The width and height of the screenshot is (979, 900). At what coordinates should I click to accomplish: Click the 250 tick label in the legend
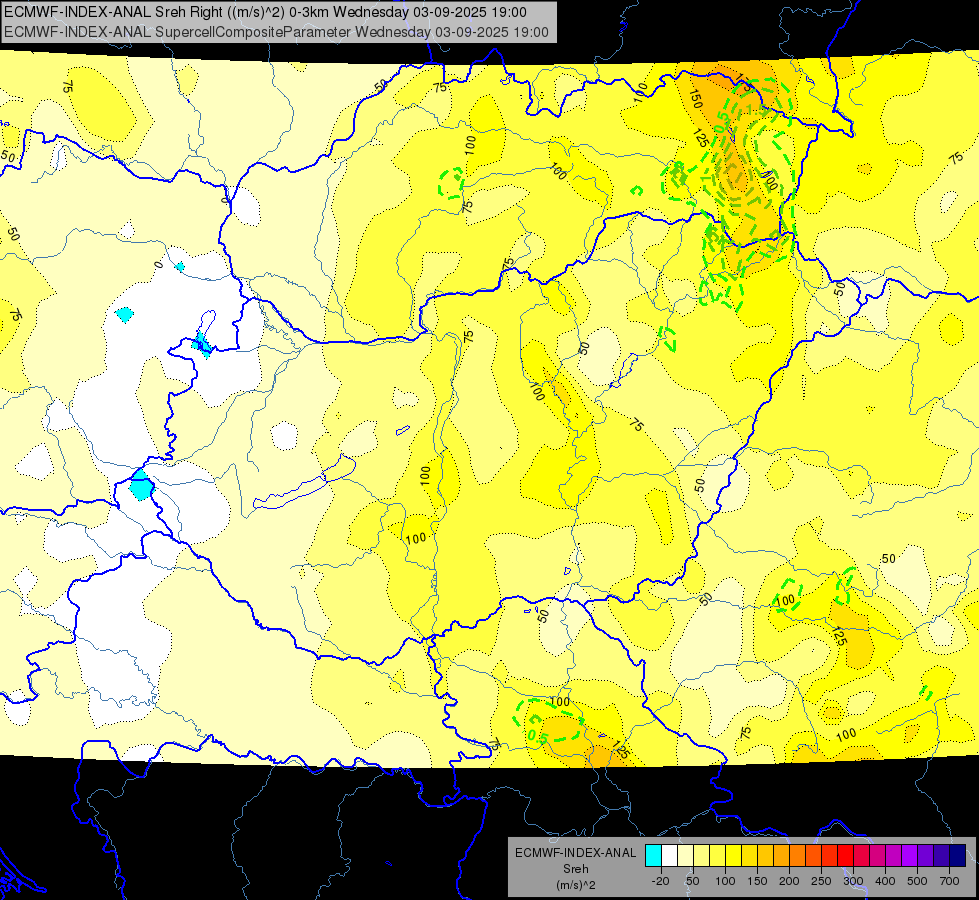(821, 881)
